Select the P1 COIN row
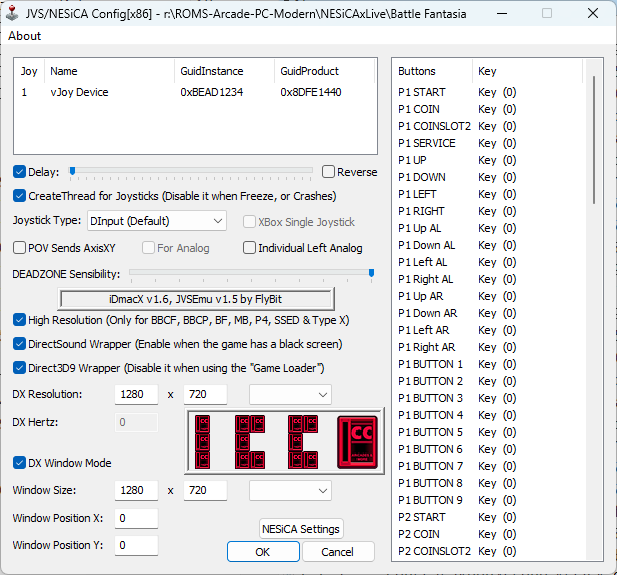The image size is (617, 575). click(488, 109)
